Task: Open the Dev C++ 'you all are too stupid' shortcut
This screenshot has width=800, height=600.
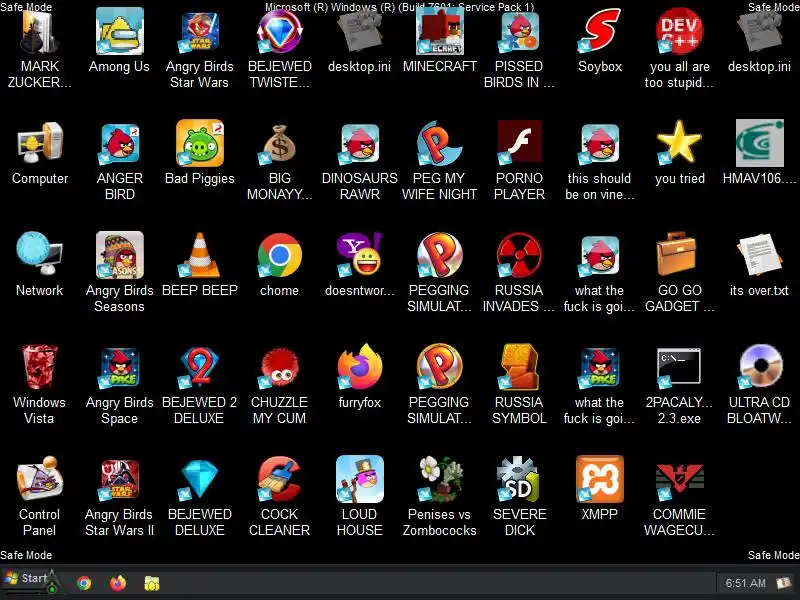Action: [679, 32]
